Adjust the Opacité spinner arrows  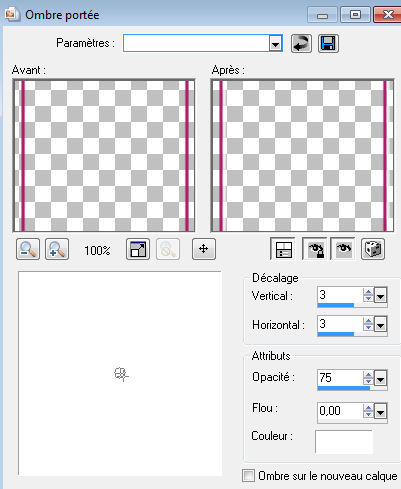pos(368,378)
